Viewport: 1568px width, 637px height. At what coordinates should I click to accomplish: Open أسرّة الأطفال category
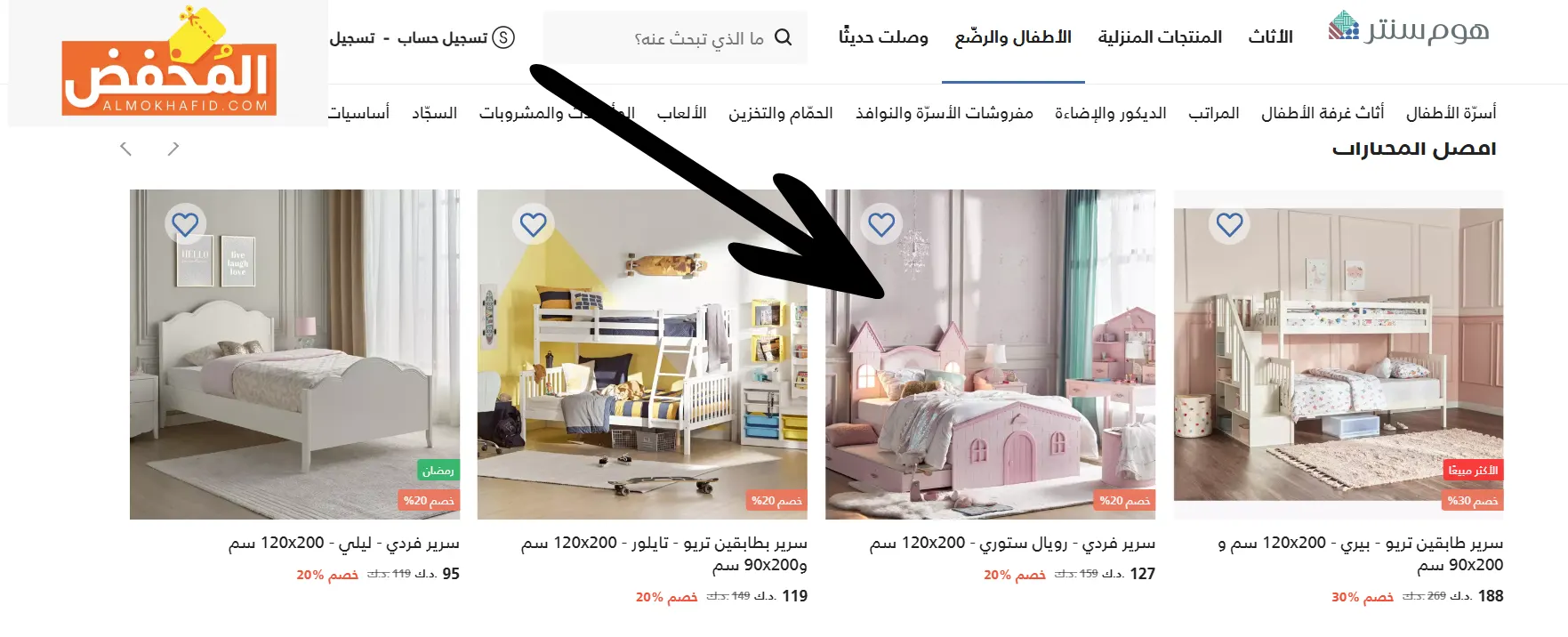[1451, 113]
